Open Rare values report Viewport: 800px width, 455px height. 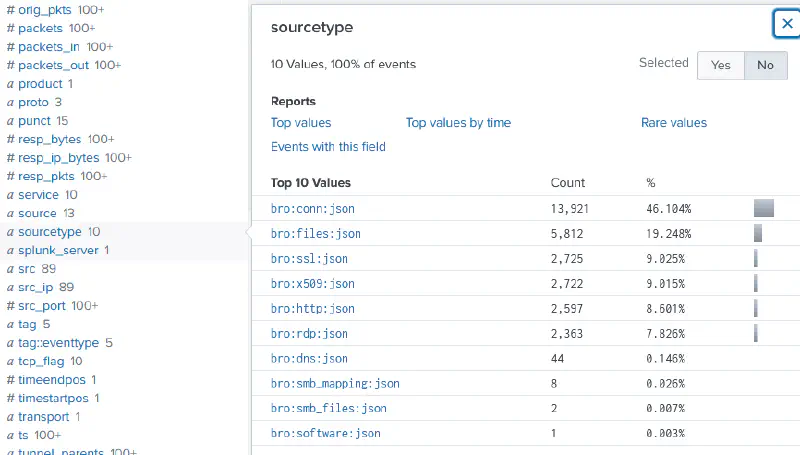pyautogui.click(x=673, y=123)
